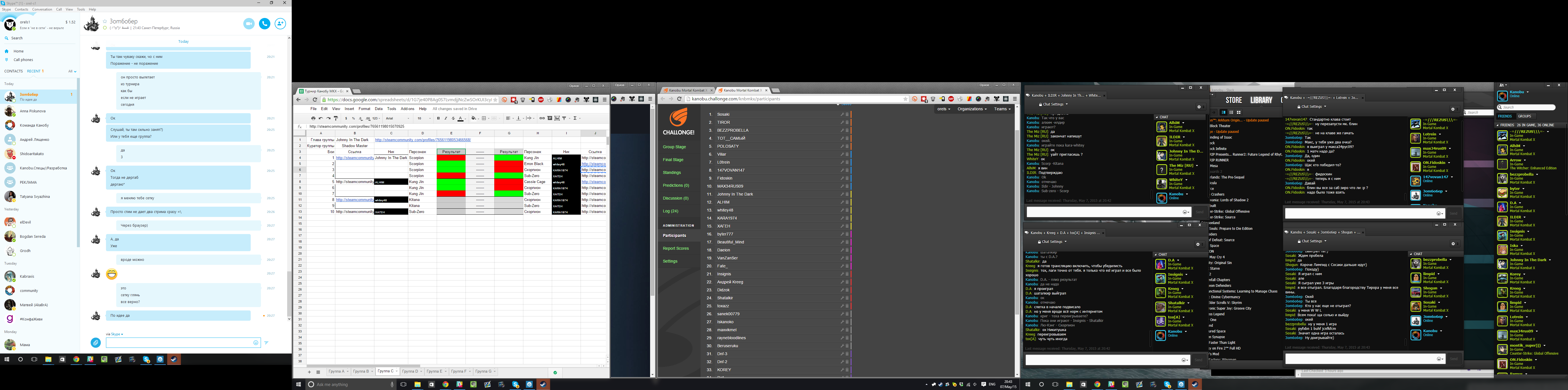
Task: Open the Sheets Format menu
Action: 365,109
